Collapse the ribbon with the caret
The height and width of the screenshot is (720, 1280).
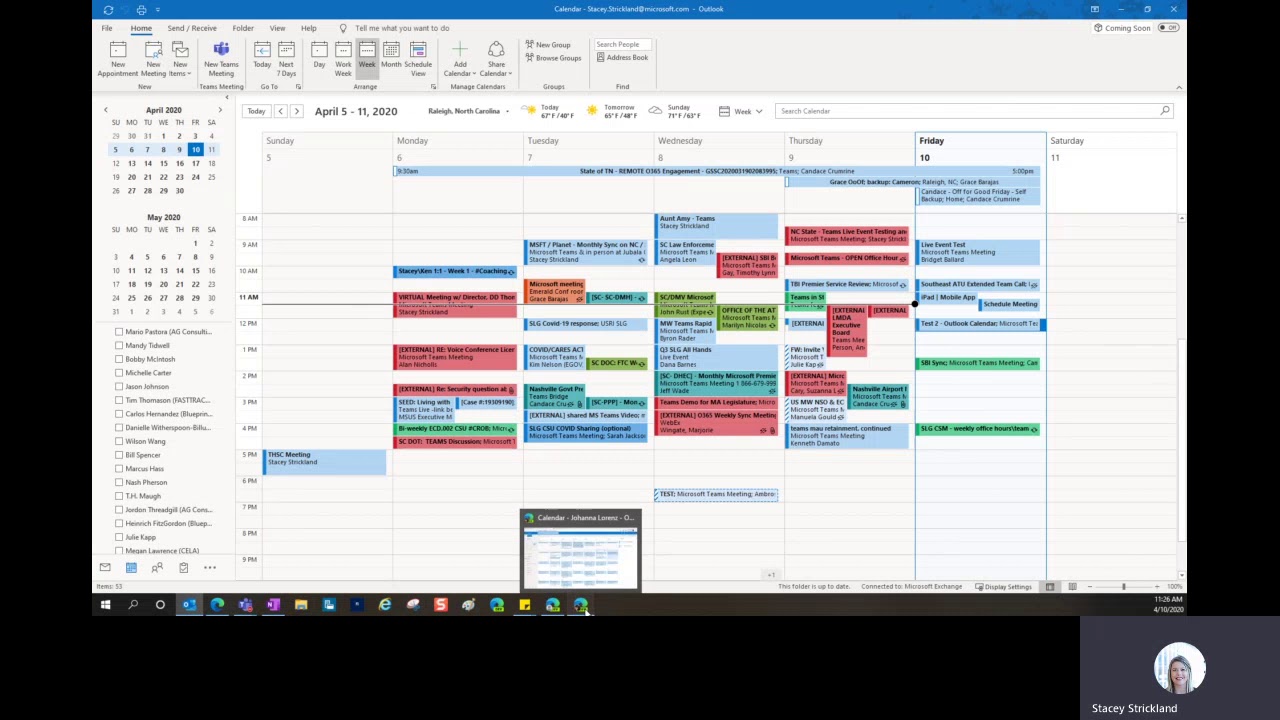point(1178,88)
